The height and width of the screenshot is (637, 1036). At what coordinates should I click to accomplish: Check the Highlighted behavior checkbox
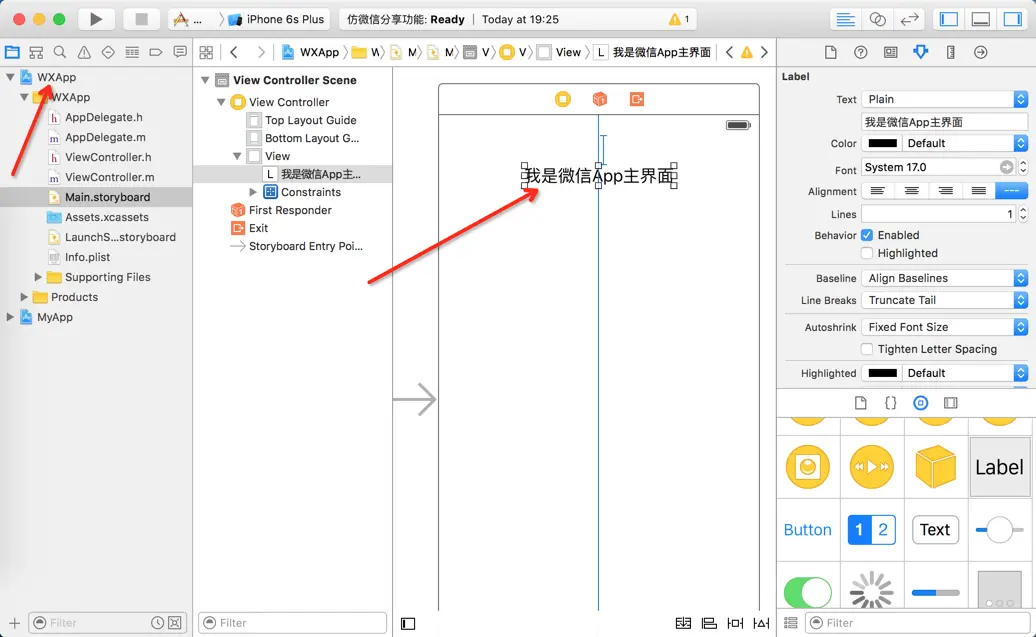click(x=867, y=253)
